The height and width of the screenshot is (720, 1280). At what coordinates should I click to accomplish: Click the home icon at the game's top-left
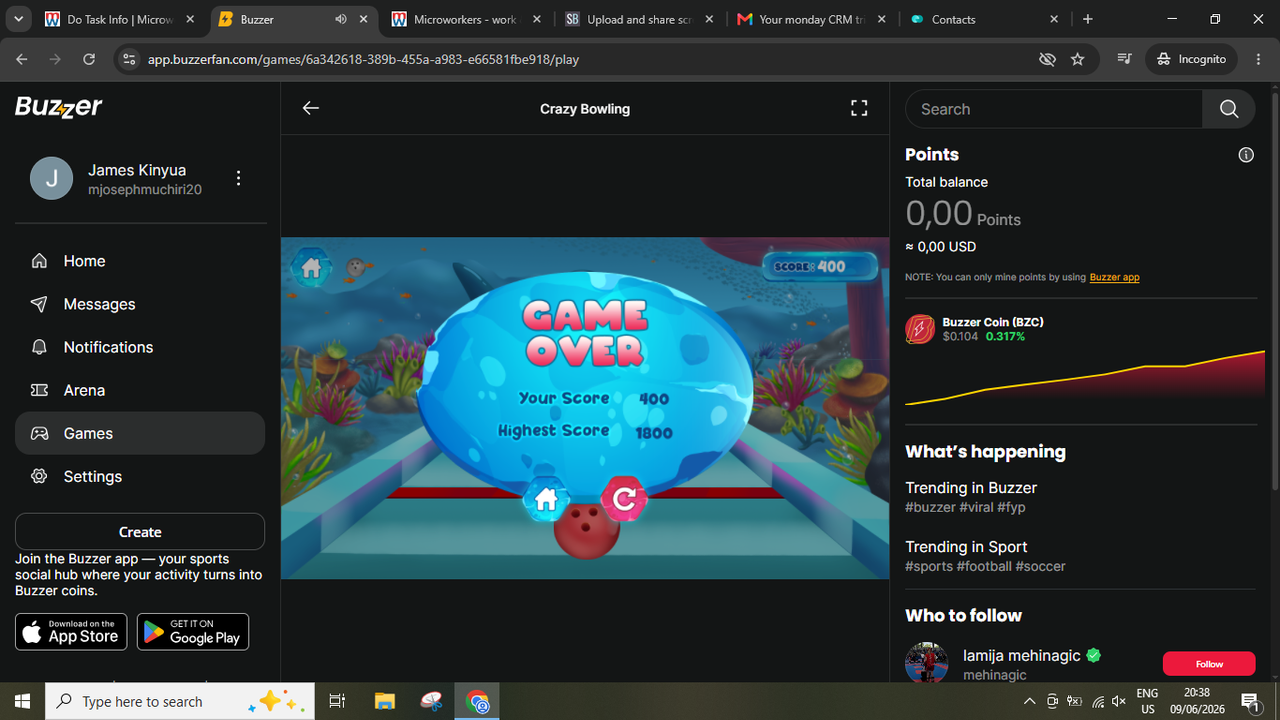click(311, 268)
